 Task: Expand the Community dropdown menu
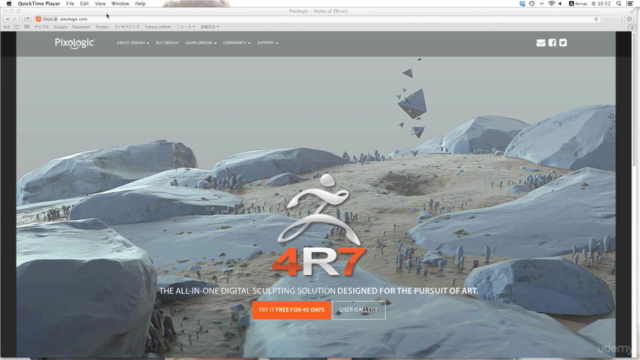pyautogui.click(x=236, y=43)
